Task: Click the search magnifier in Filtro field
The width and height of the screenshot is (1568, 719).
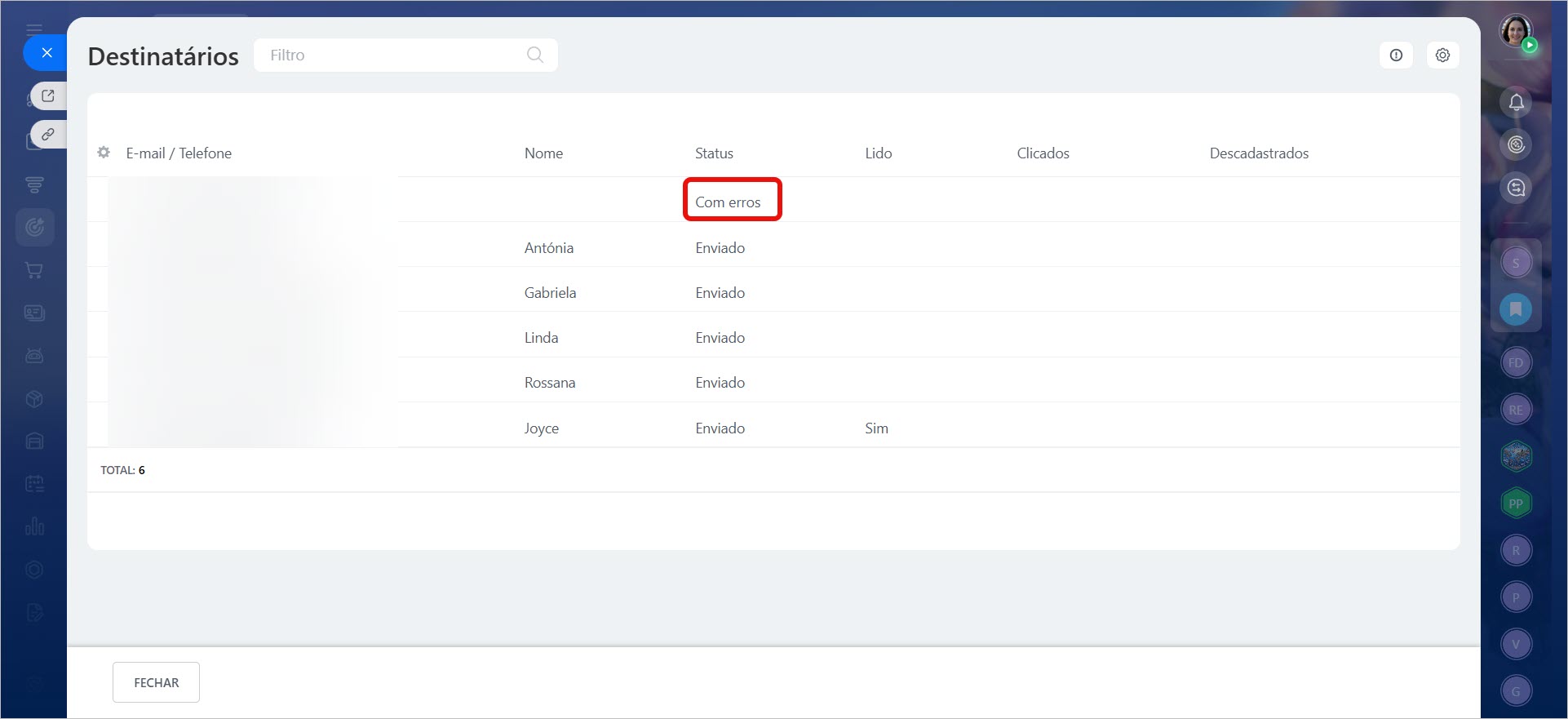Action: [534, 55]
